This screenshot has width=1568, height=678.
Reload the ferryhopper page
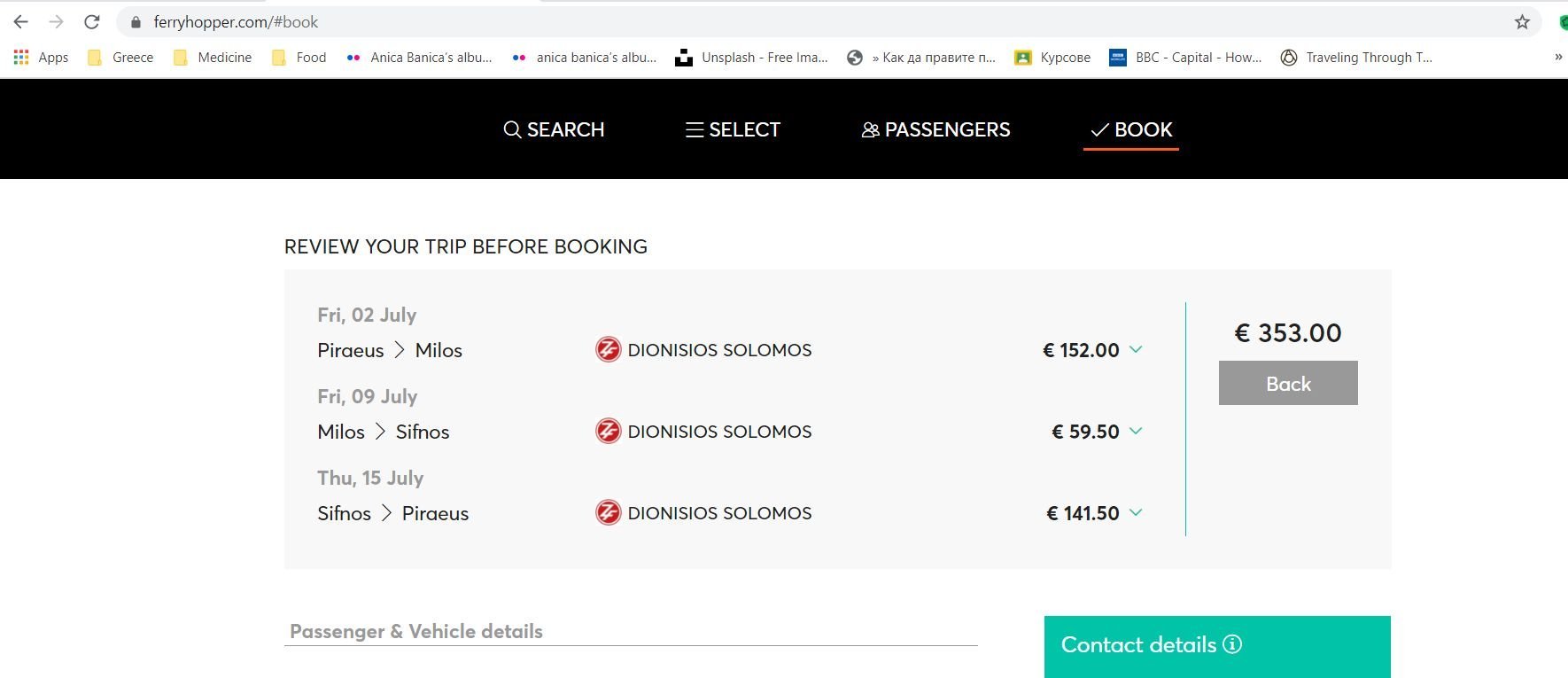[91, 22]
